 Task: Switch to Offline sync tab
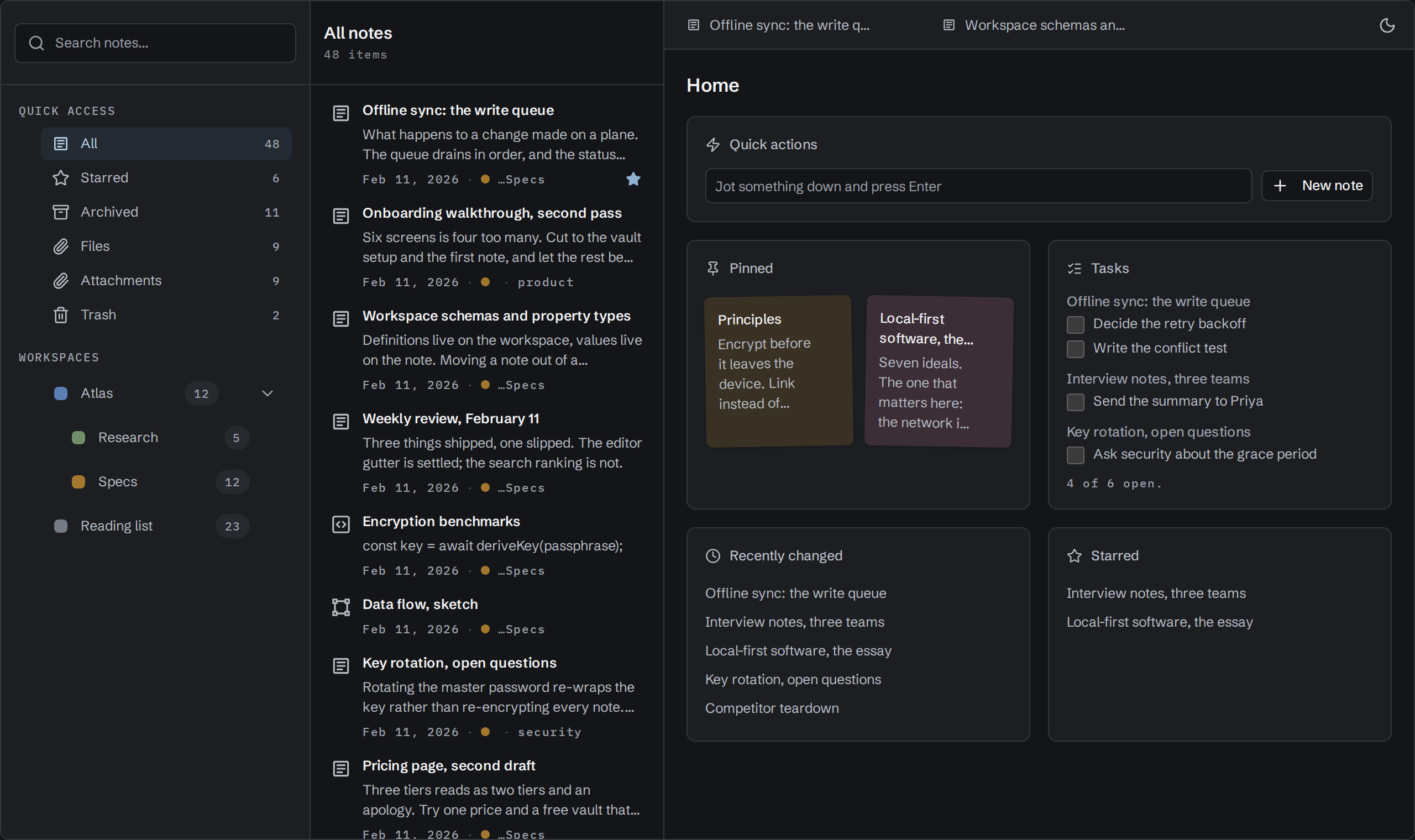[779, 25]
